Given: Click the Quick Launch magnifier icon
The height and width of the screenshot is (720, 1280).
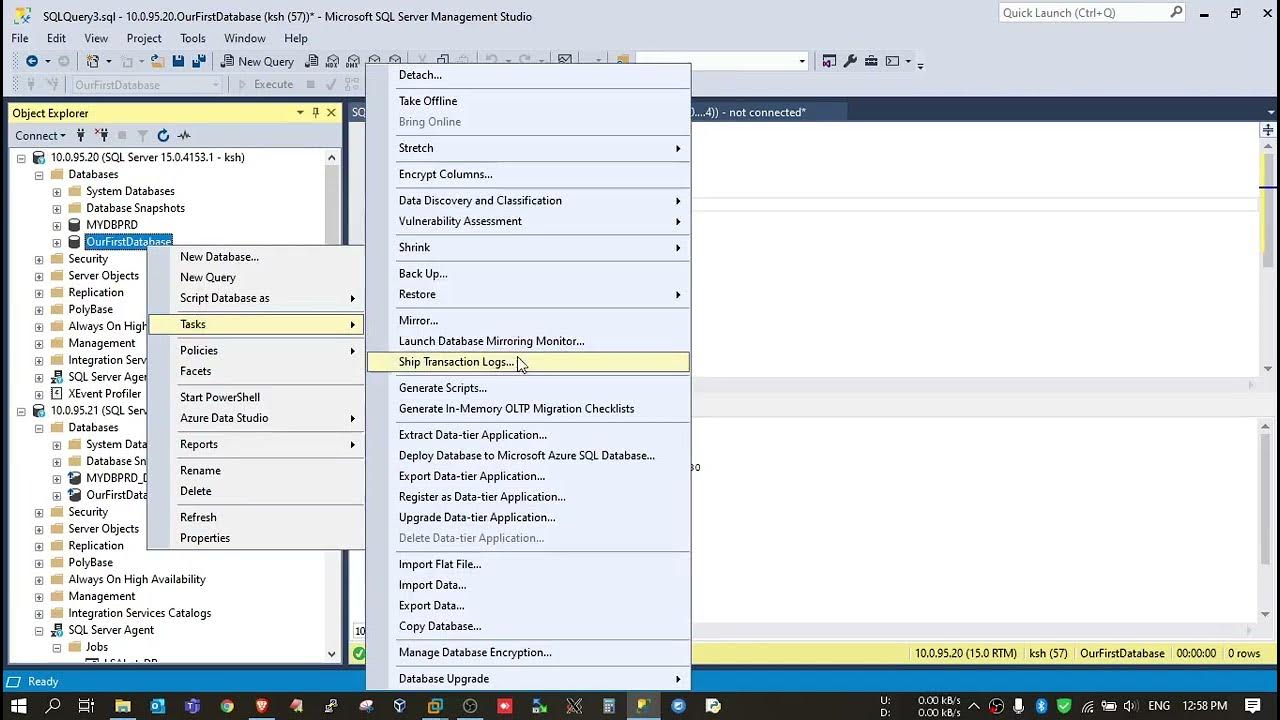Looking at the screenshot, I should pyautogui.click(x=1177, y=12).
